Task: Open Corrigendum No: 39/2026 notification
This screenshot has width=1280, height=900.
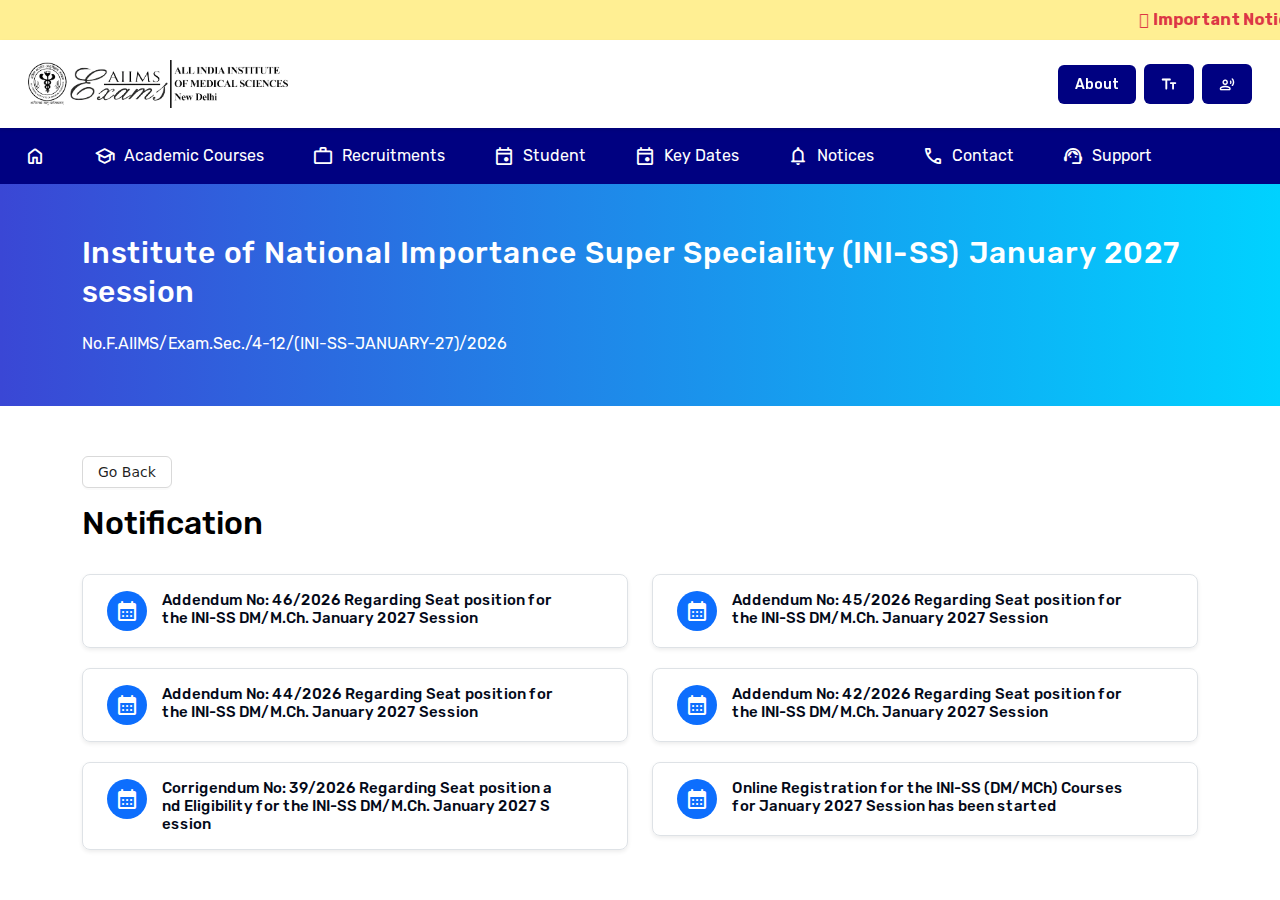Action: [x=355, y=806]
